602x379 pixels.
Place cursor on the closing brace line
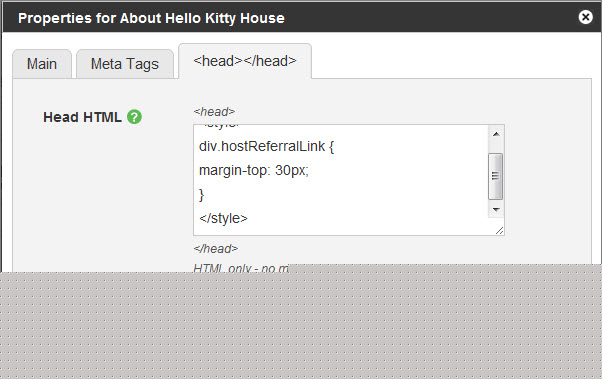coord(202,195)
